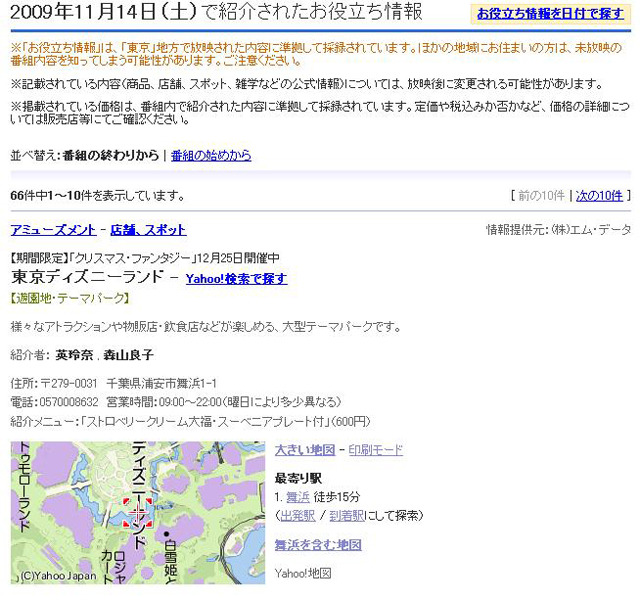Click the 営業時間 09:00〜22:00 text
The width and height of the screenshot is (640, 601).
click(x=224, y=403)
